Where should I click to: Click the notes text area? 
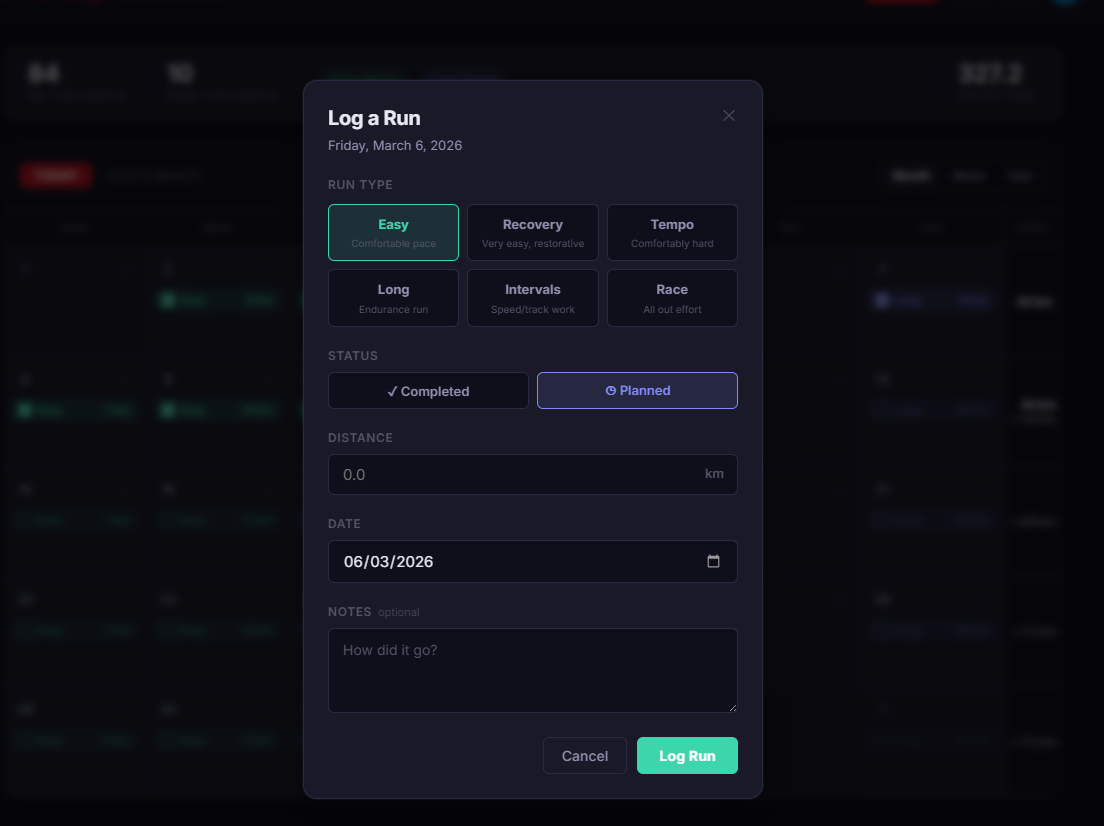click(x=532, y=670)
